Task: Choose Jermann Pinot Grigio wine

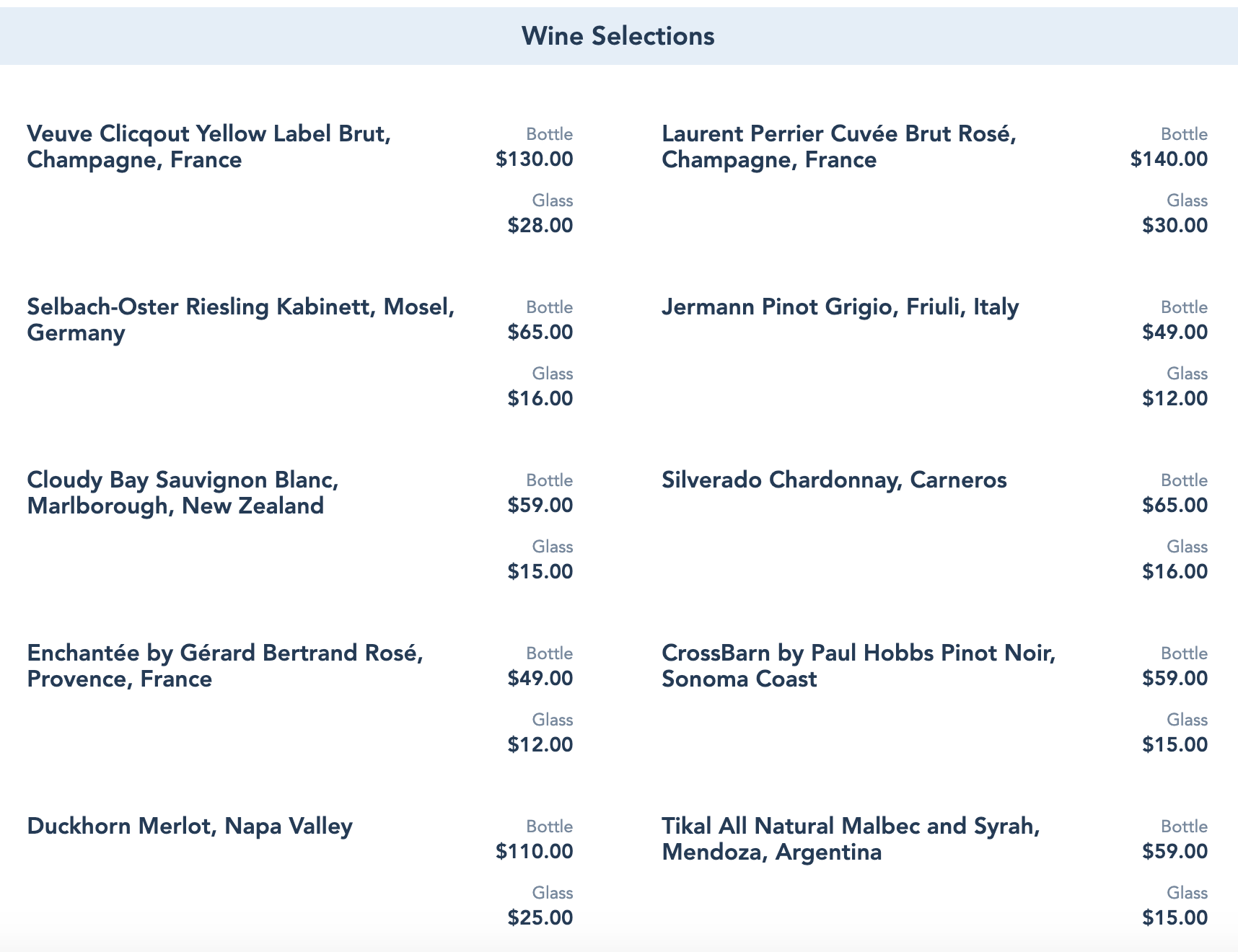Action: 840,307
